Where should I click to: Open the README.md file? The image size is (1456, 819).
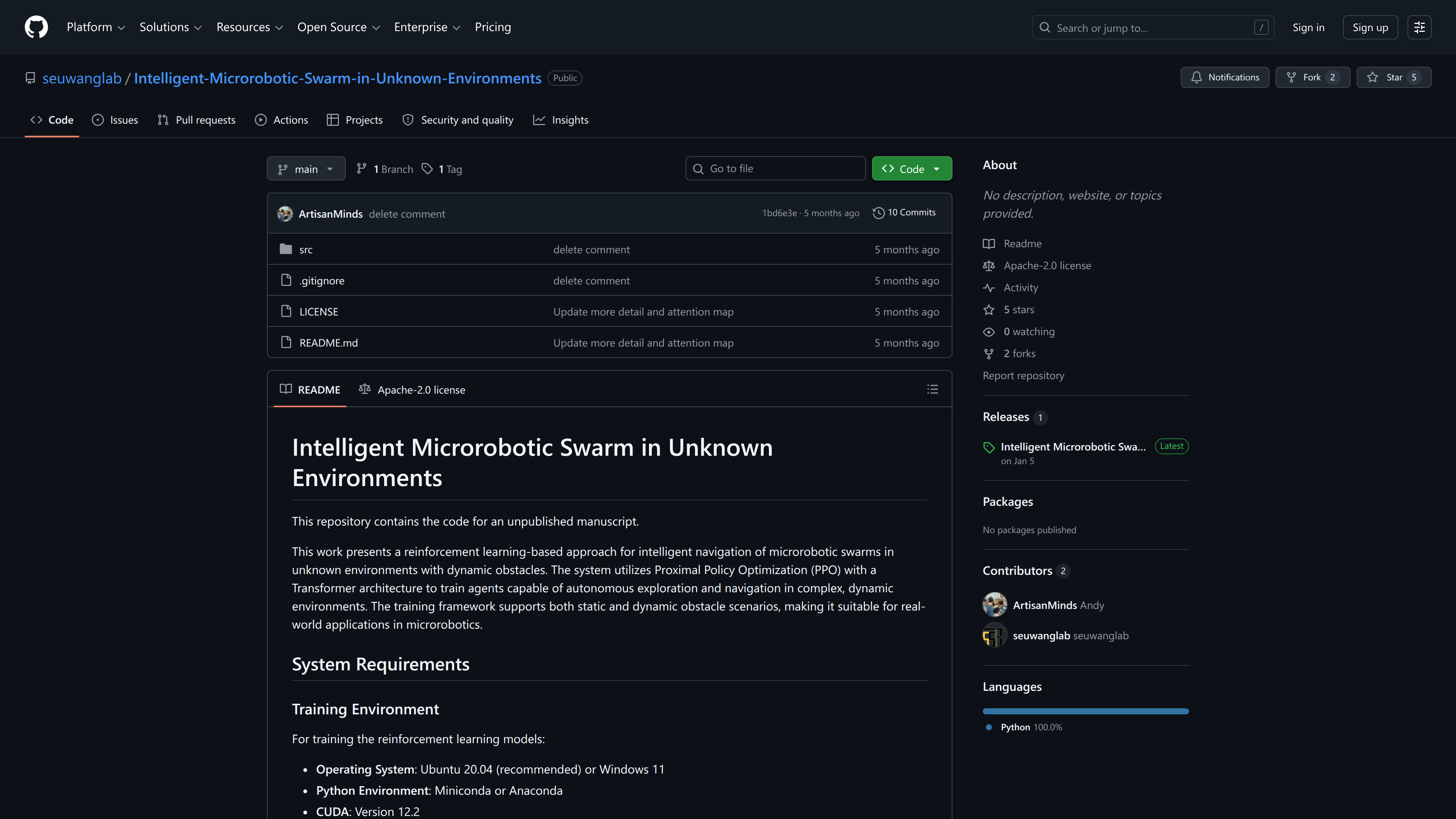[x=328, y=342]
